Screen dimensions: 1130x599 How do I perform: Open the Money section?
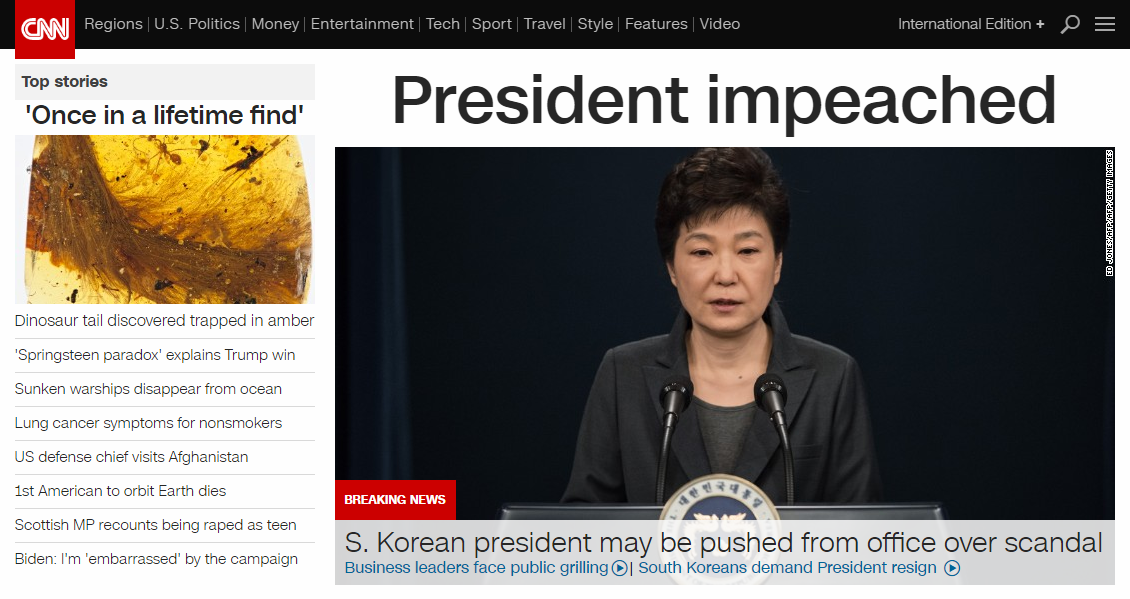coord(275,25)
